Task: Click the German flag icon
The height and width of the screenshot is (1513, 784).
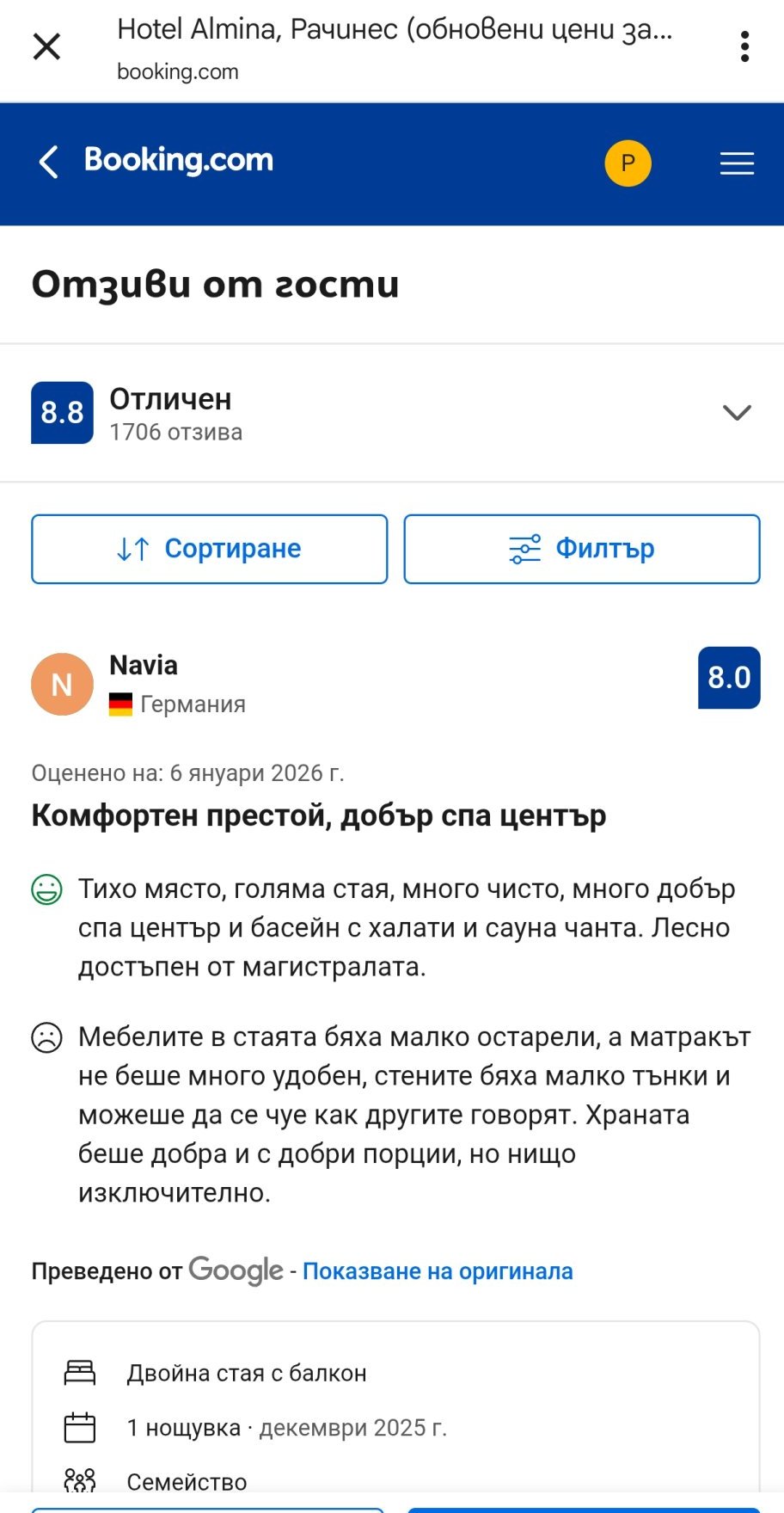Action: coord(120,704)
